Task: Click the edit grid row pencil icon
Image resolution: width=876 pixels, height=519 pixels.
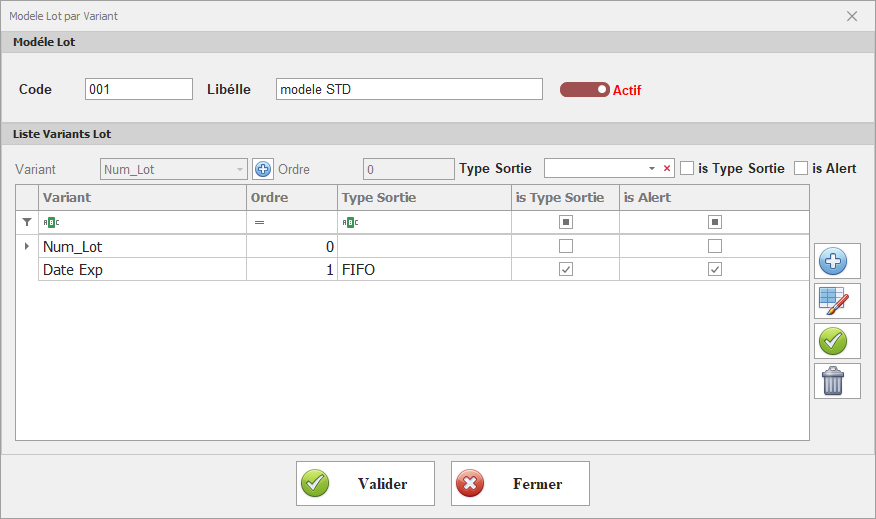Action: point(833,301)
